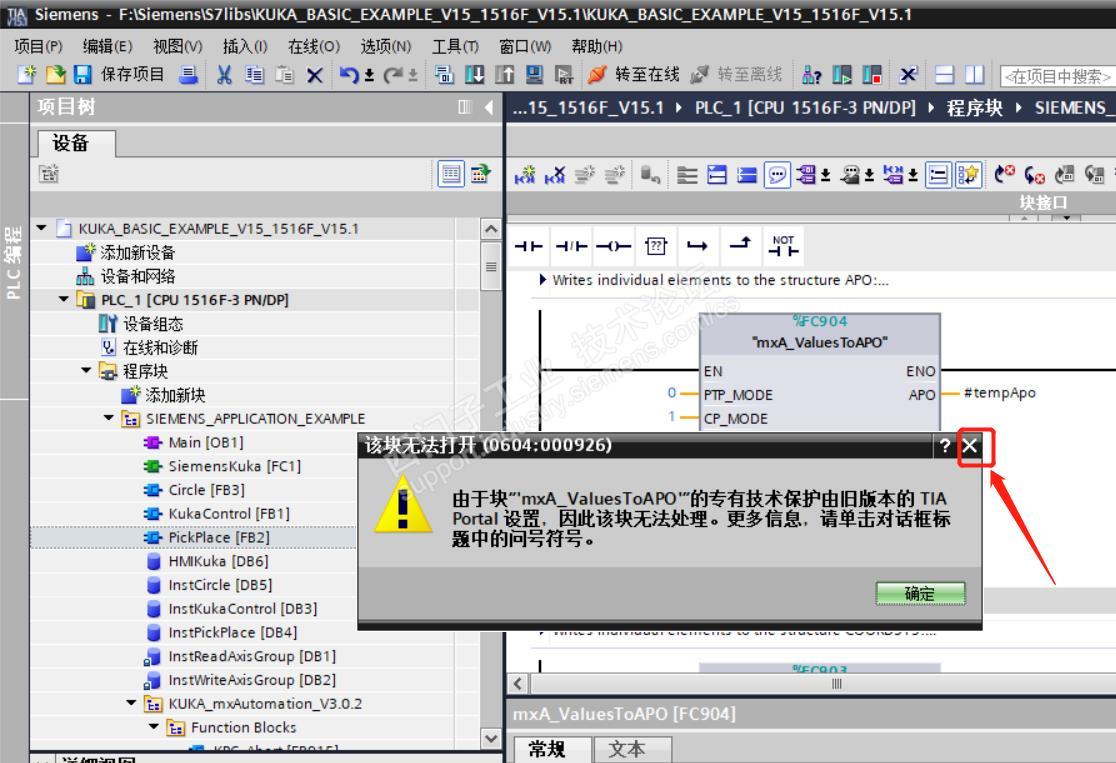Screen dimensions: 1116x763
Task: Click the dialog help question mark
Action: pos(944,446)
